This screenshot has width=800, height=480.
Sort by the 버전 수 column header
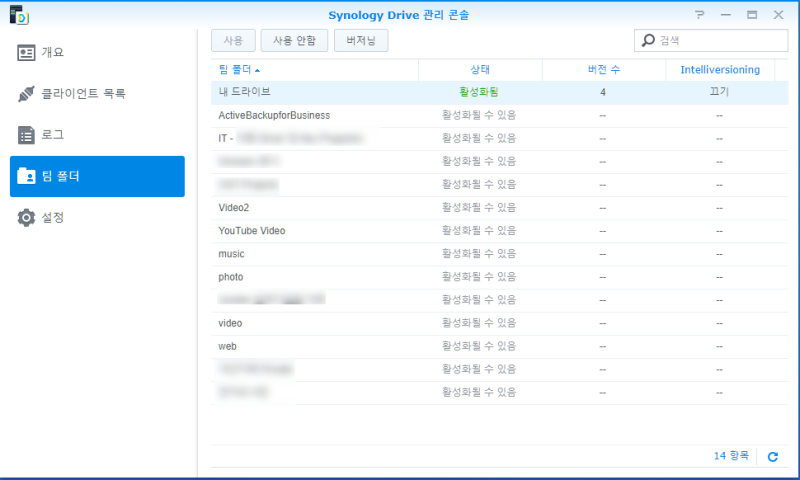604,70
